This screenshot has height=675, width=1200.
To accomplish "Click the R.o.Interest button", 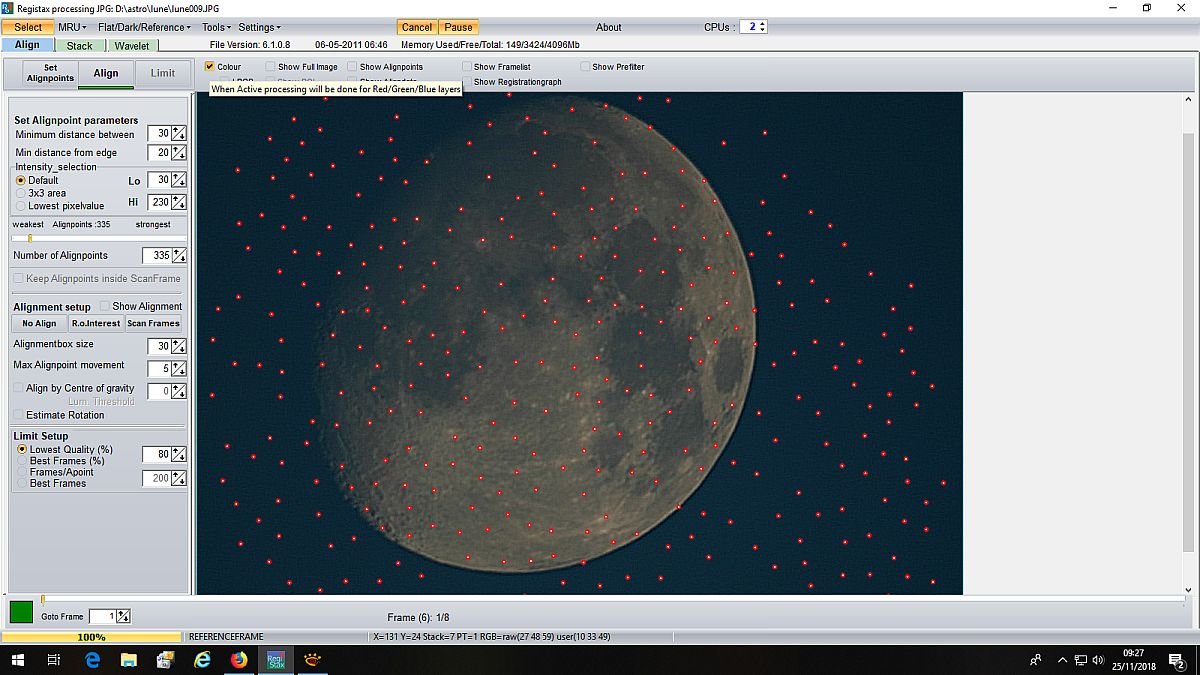I will pyautogui.click(x=96, y=323).
